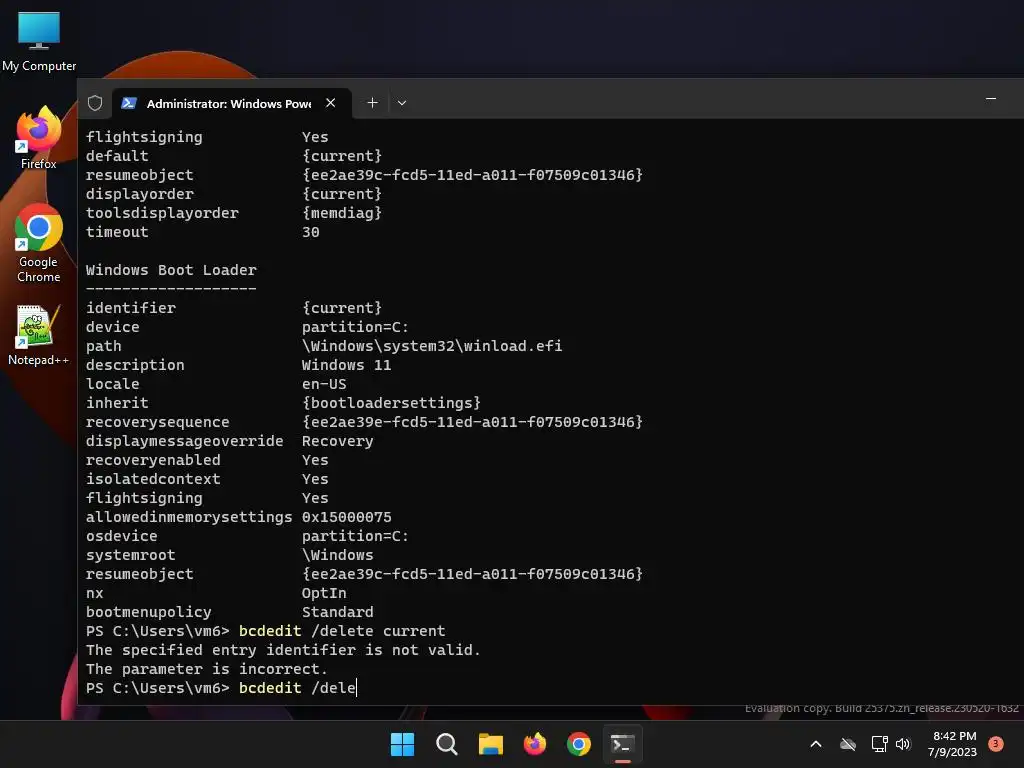Click the 'device' value 'partition=C:'
Image resolution: width=1024 pixels, height=768 pixels.
pos(355,327)
